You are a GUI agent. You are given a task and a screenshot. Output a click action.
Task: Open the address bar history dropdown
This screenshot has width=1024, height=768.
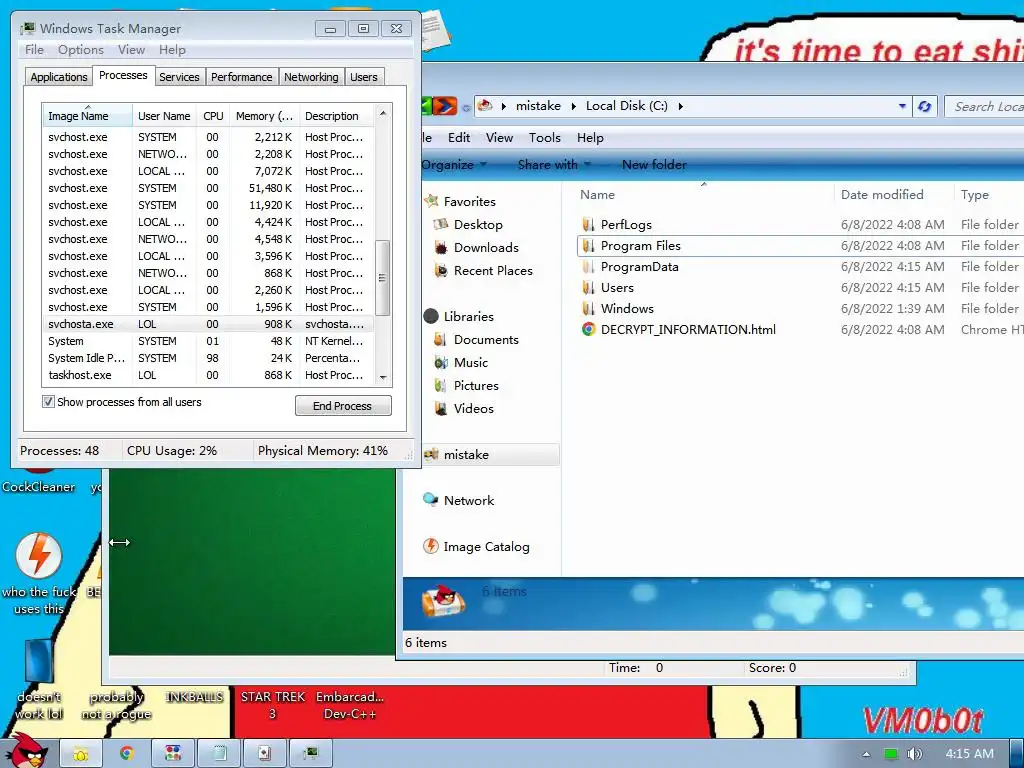(902, 106)
